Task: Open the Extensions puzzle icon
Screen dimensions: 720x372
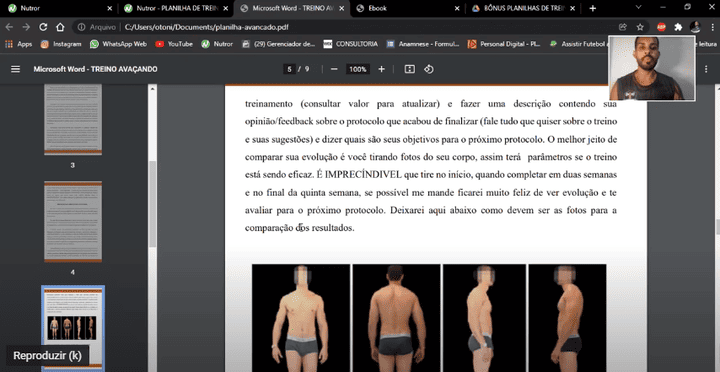Action: [x=678, y=27]
